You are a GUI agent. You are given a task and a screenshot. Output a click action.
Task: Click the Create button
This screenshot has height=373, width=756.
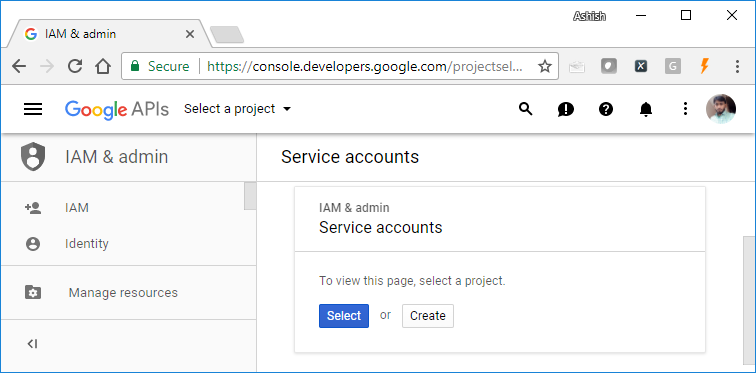[x=428, y=316]
